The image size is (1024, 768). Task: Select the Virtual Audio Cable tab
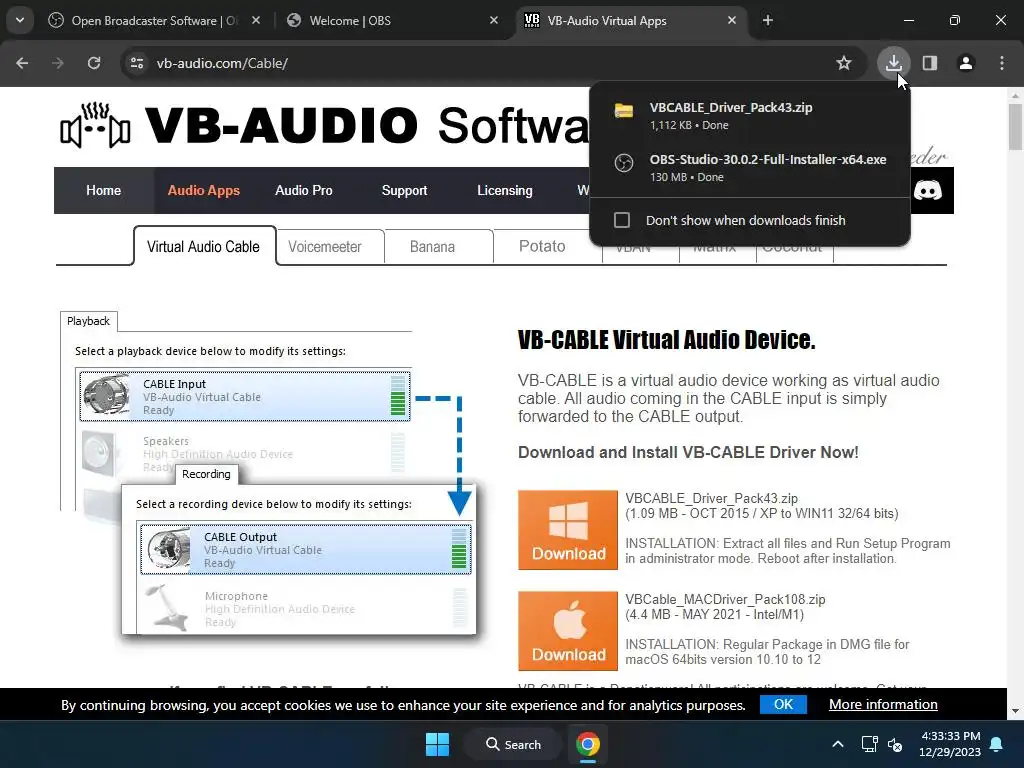click(x=204, y=247)
